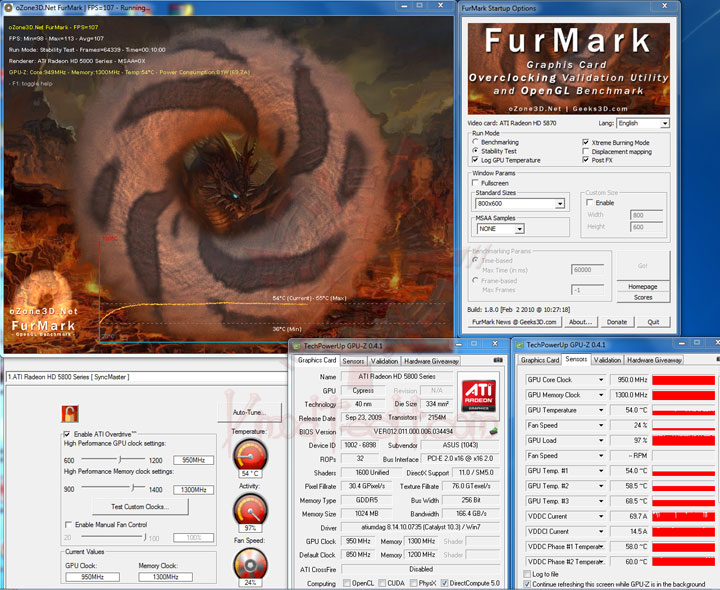Switch to Graphics Card tab in GPU-Z Sensors window
This screenshot has width=720, height=590.
point(540,360)
